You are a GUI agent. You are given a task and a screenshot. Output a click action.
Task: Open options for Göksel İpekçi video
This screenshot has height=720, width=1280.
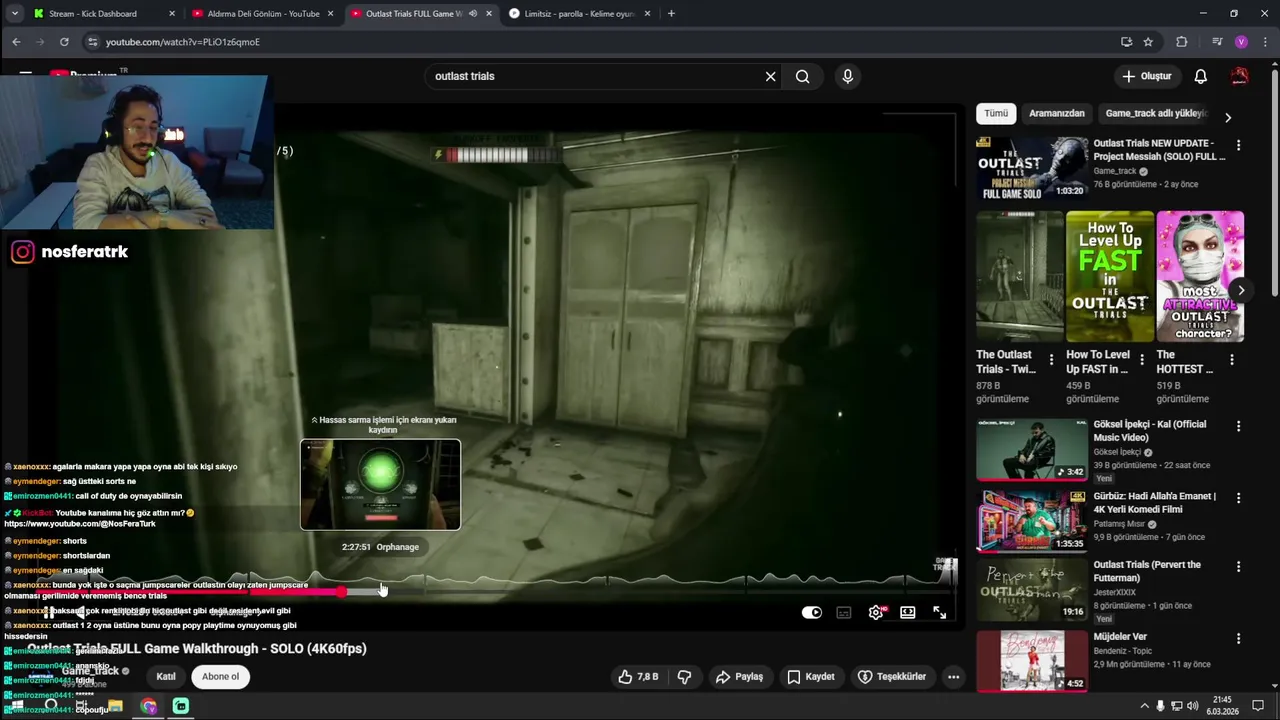tap(1238, 426)
